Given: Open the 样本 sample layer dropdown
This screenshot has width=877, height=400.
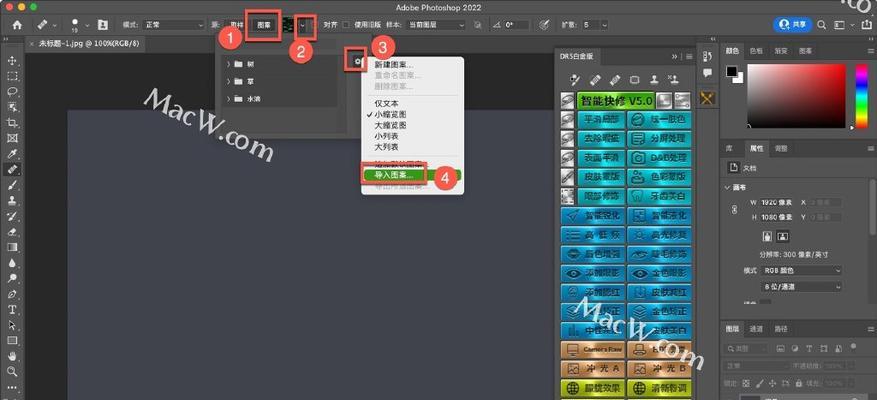Looking at the screenshot, I should click(x=436, y=25).
